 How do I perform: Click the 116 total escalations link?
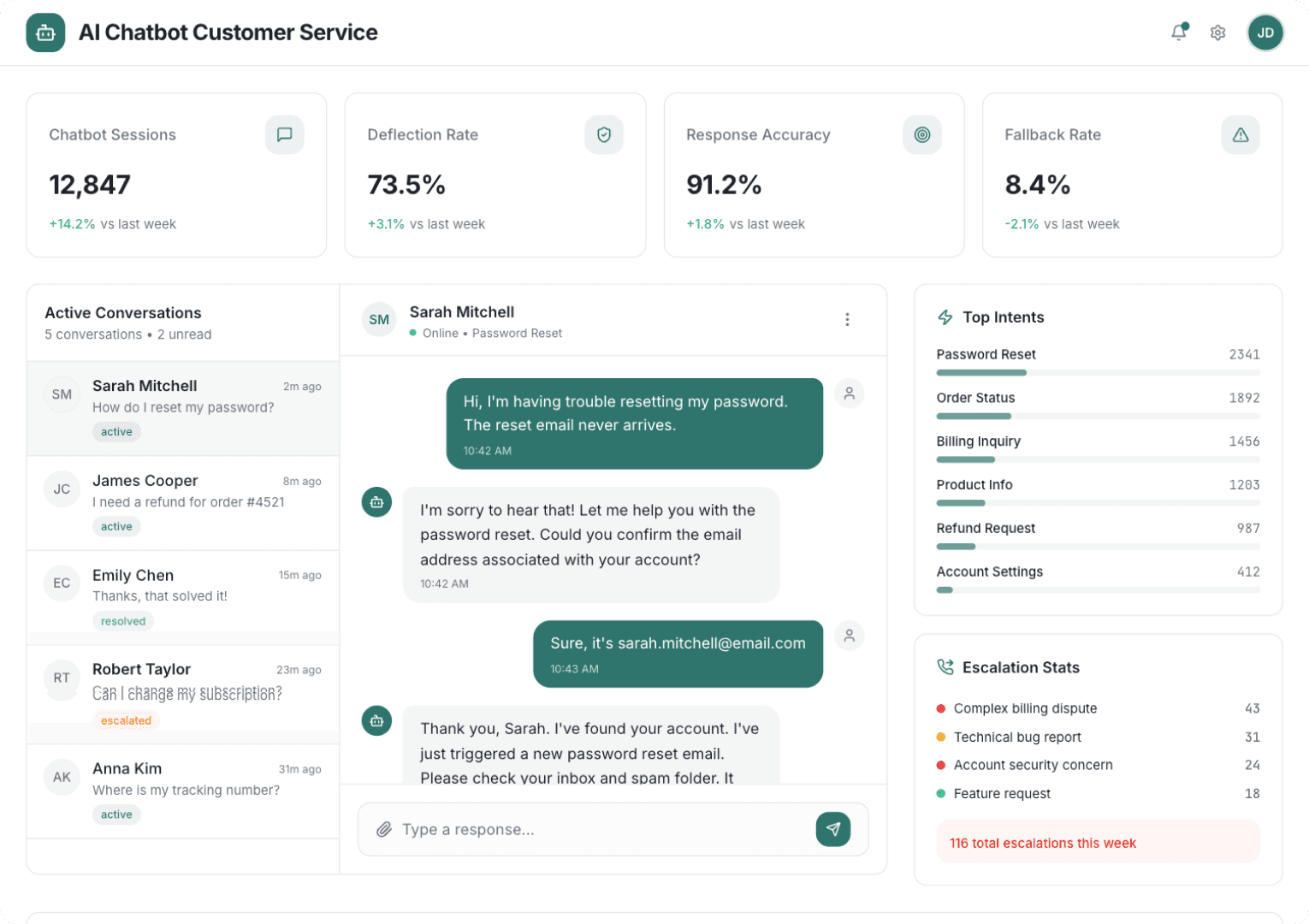(x=1042, y=843)
